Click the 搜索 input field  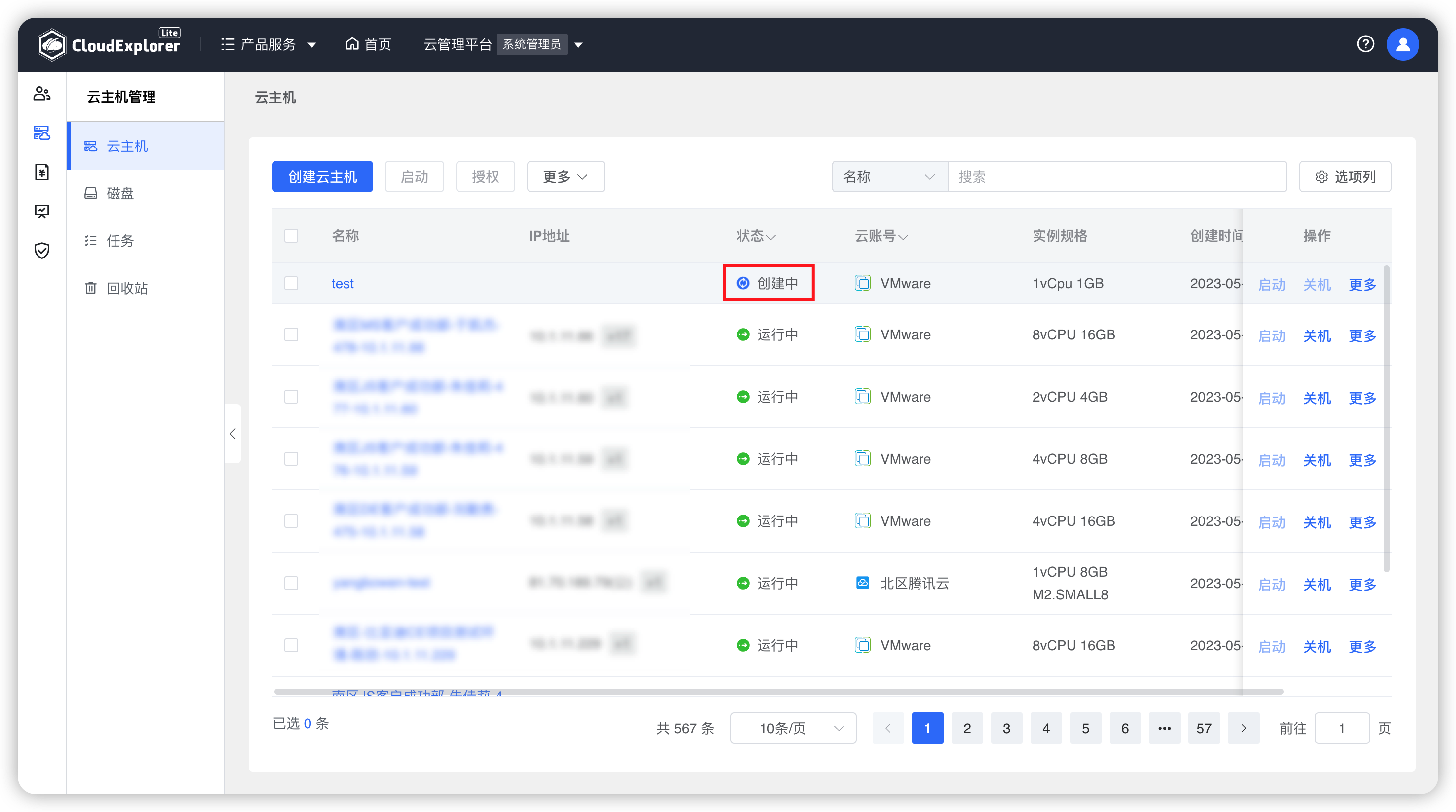tap(1117, 177)
